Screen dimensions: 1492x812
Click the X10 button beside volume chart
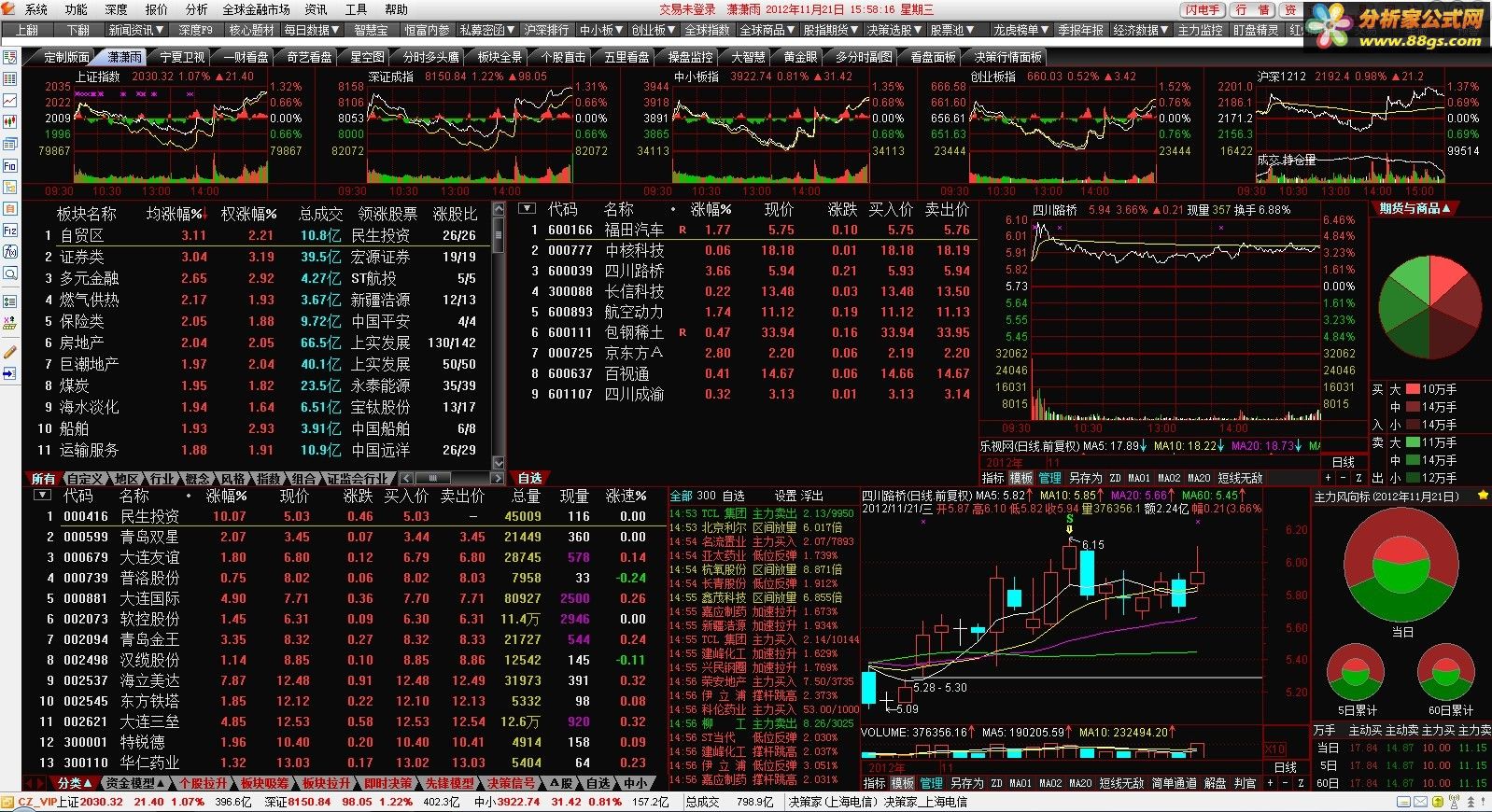coord(1274,749)
